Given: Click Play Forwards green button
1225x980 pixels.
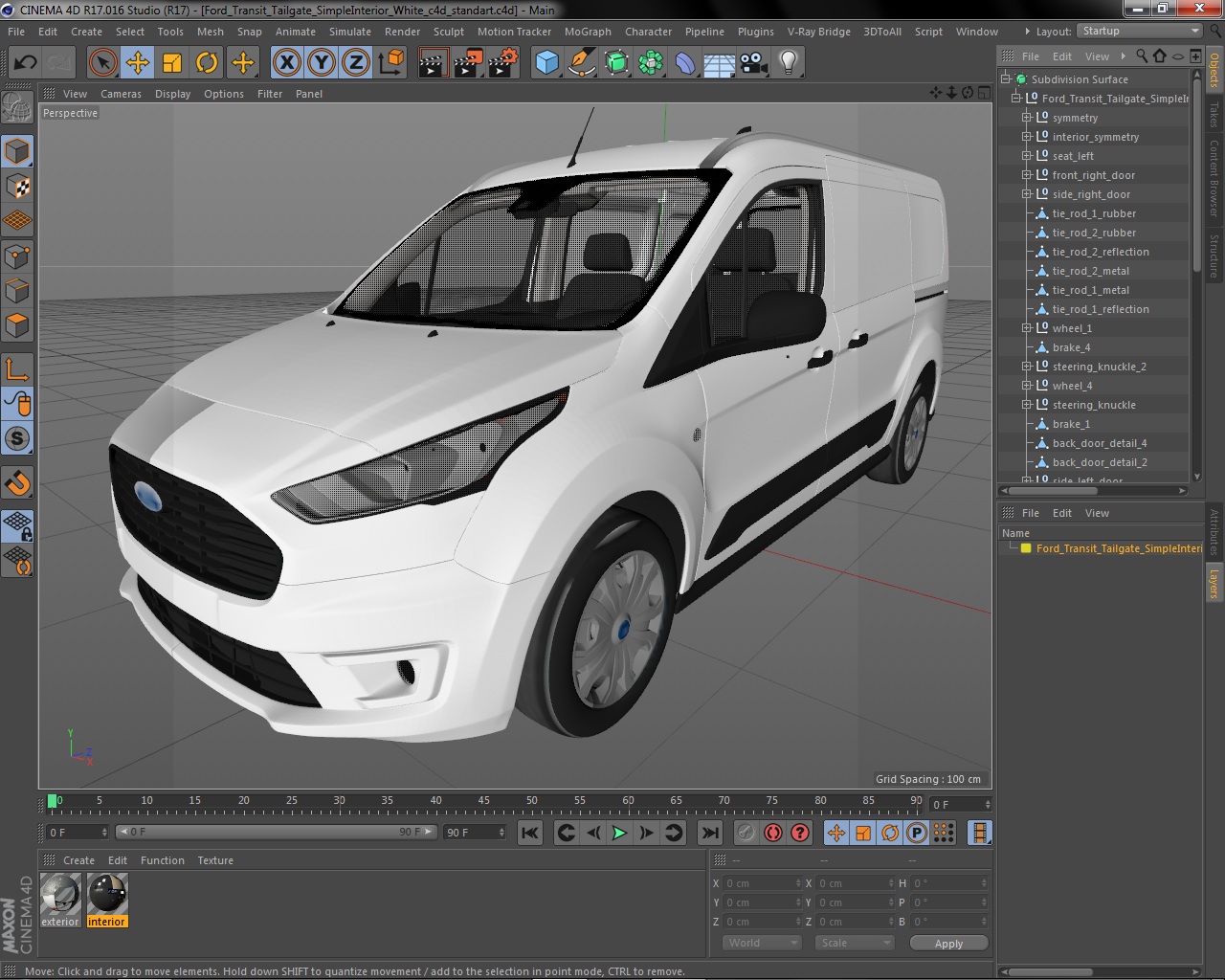Looking at the screenshot, I should (x=619, y=833).
